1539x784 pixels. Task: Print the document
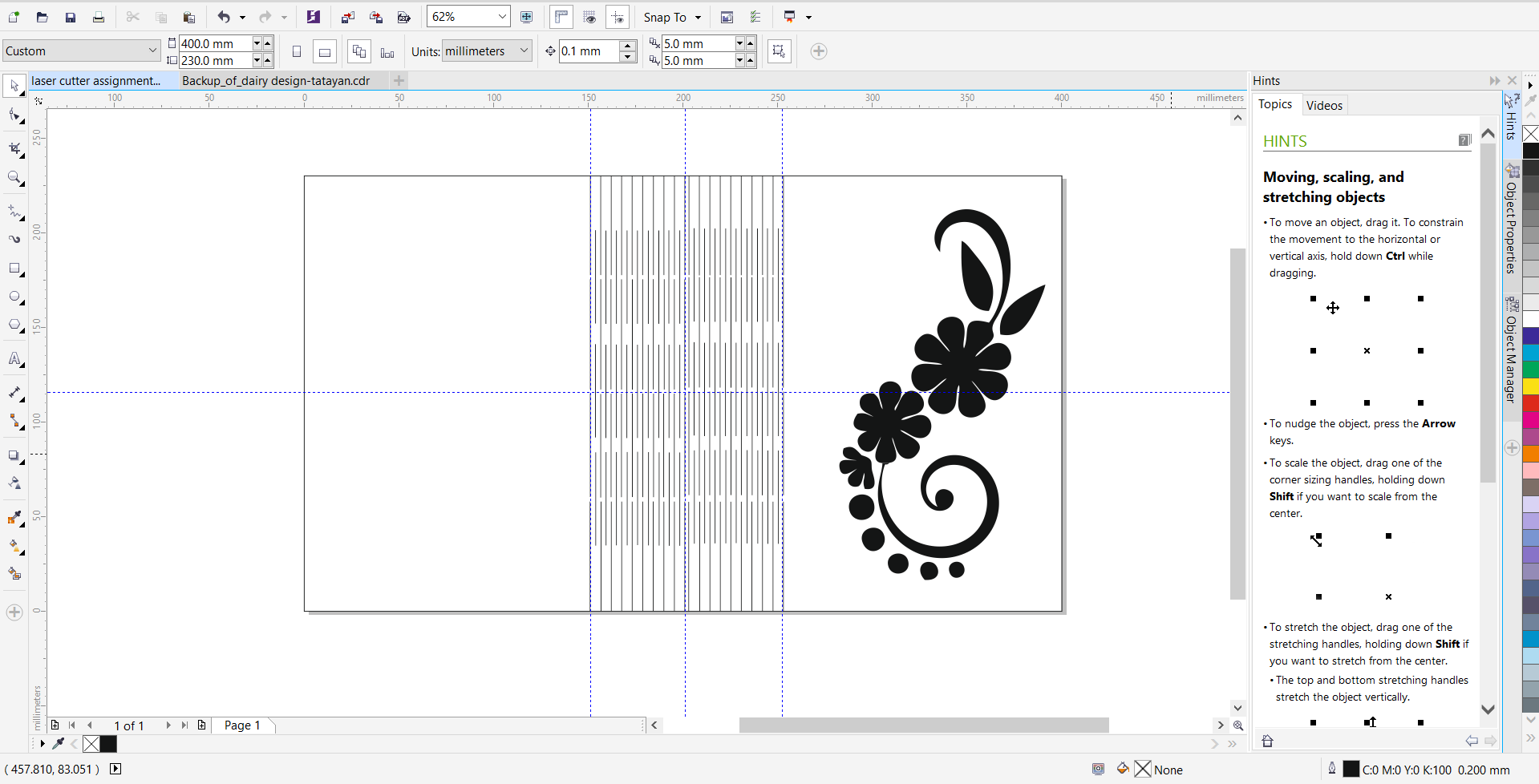99,17
